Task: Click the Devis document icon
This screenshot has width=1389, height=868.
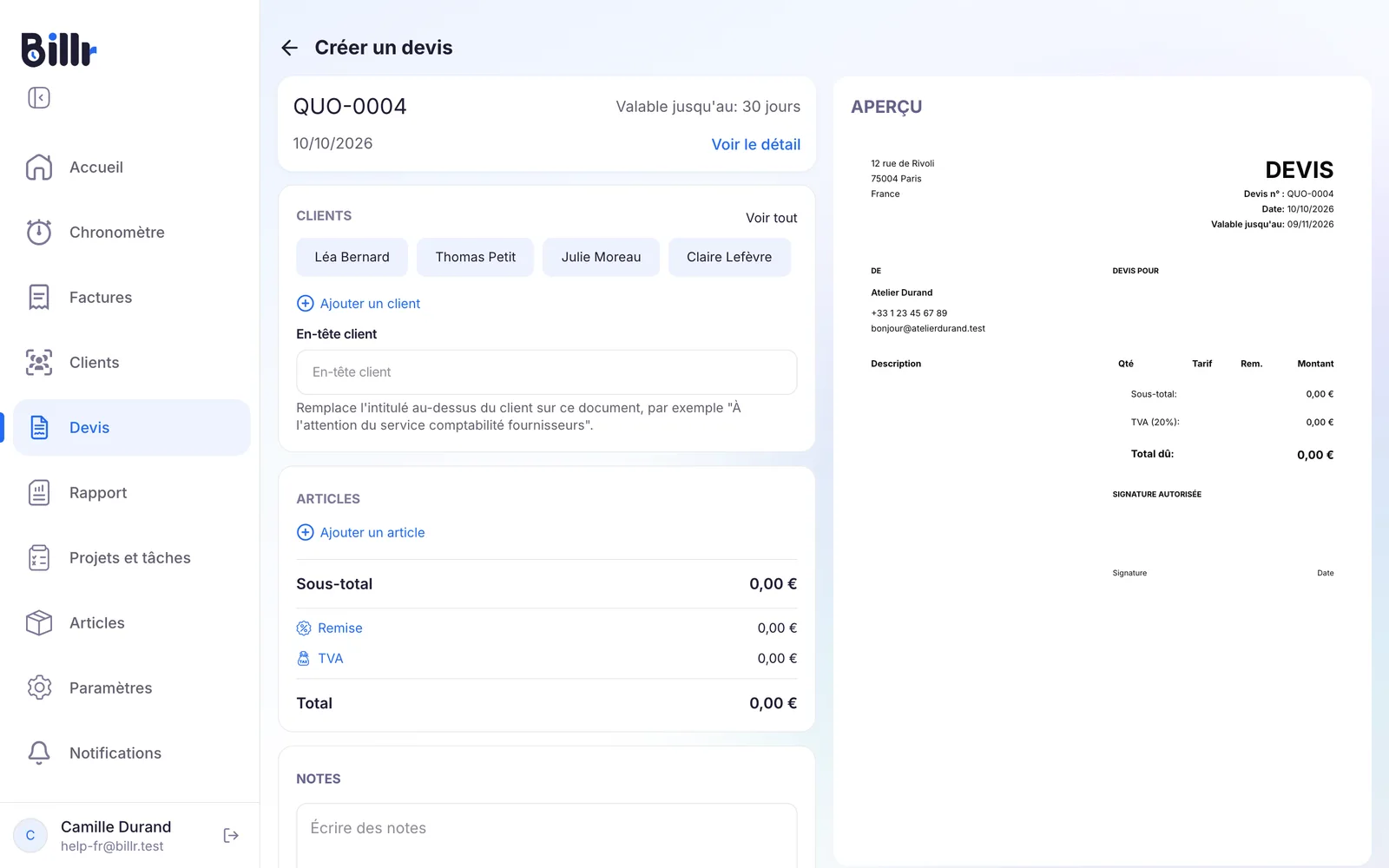Action: point(39,427)
